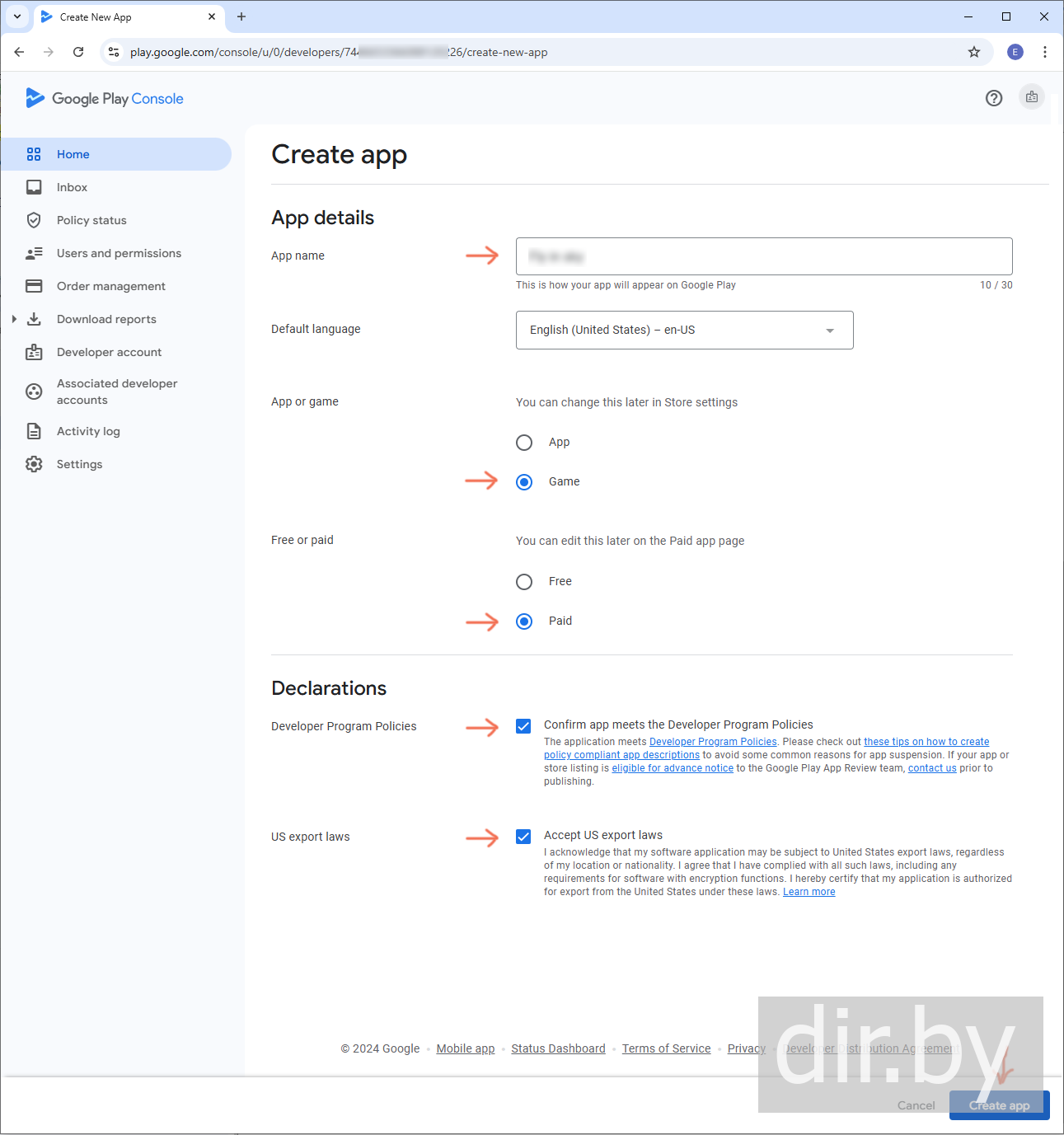Click the Developer account badge icon in sidebar

coord(34,352)
